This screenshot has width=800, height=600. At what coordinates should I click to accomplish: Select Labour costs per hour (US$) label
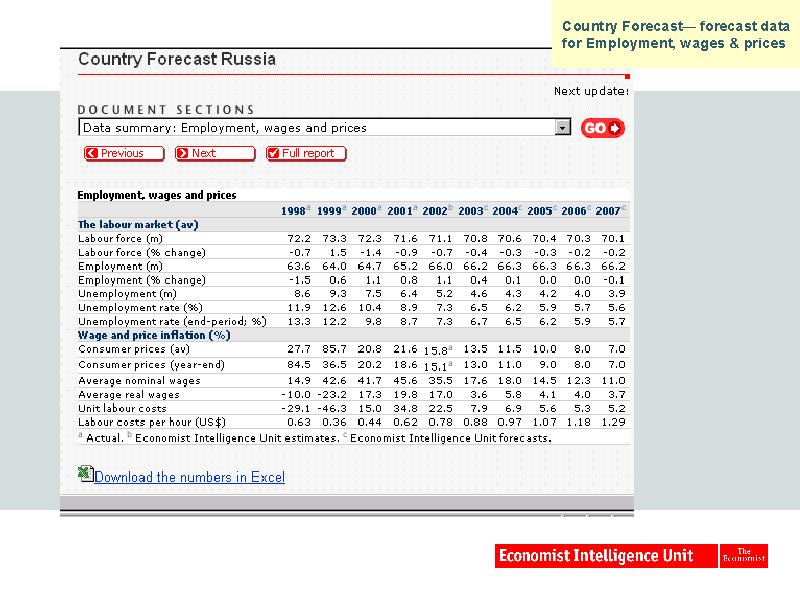click(152, 422)
